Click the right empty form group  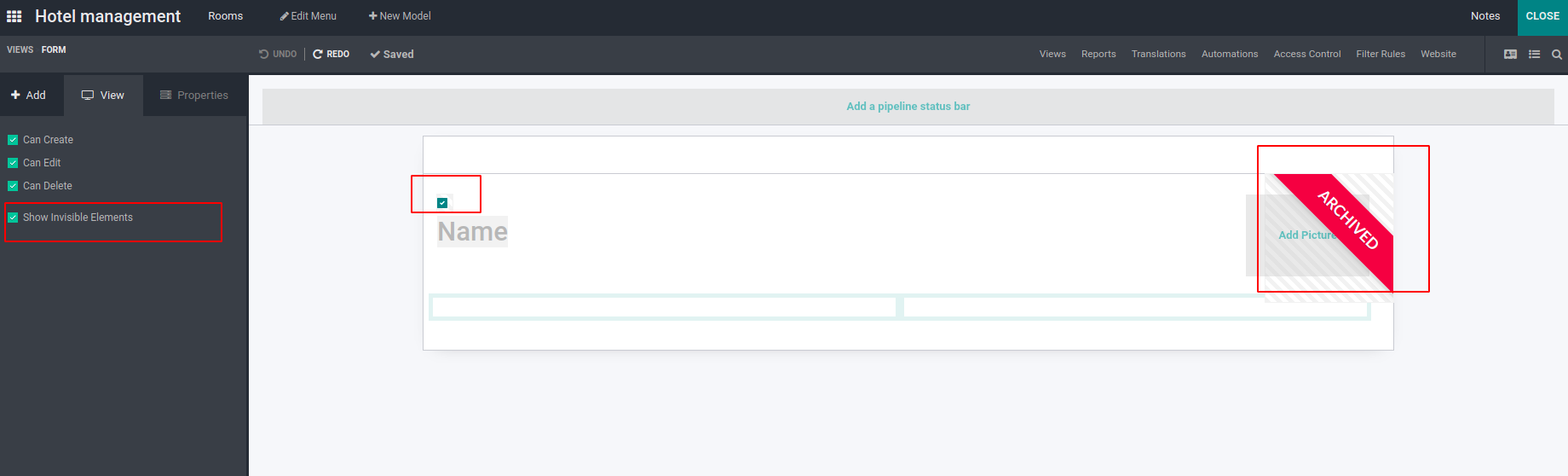[1136, 307]
